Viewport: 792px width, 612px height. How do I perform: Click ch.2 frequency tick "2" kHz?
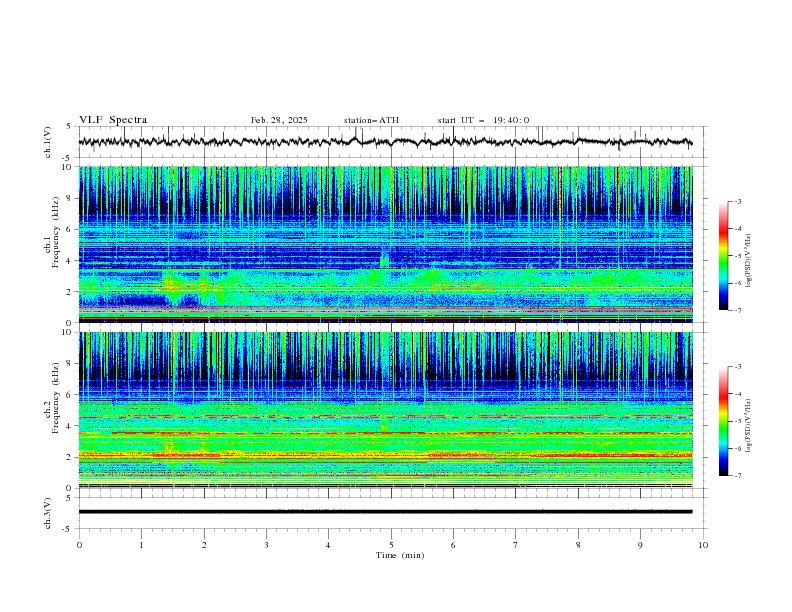pyautogui.click(x=70, y=457)
